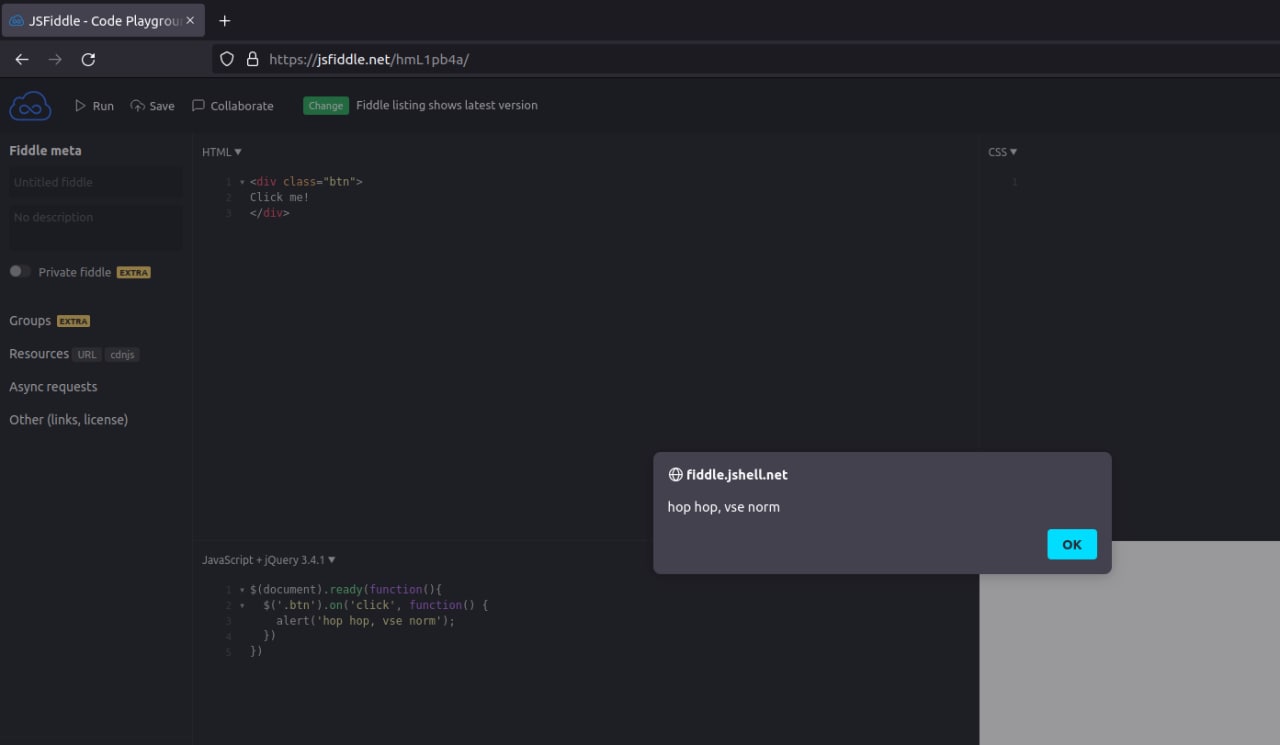Reload the page with refresh icon

click(88, 59)
